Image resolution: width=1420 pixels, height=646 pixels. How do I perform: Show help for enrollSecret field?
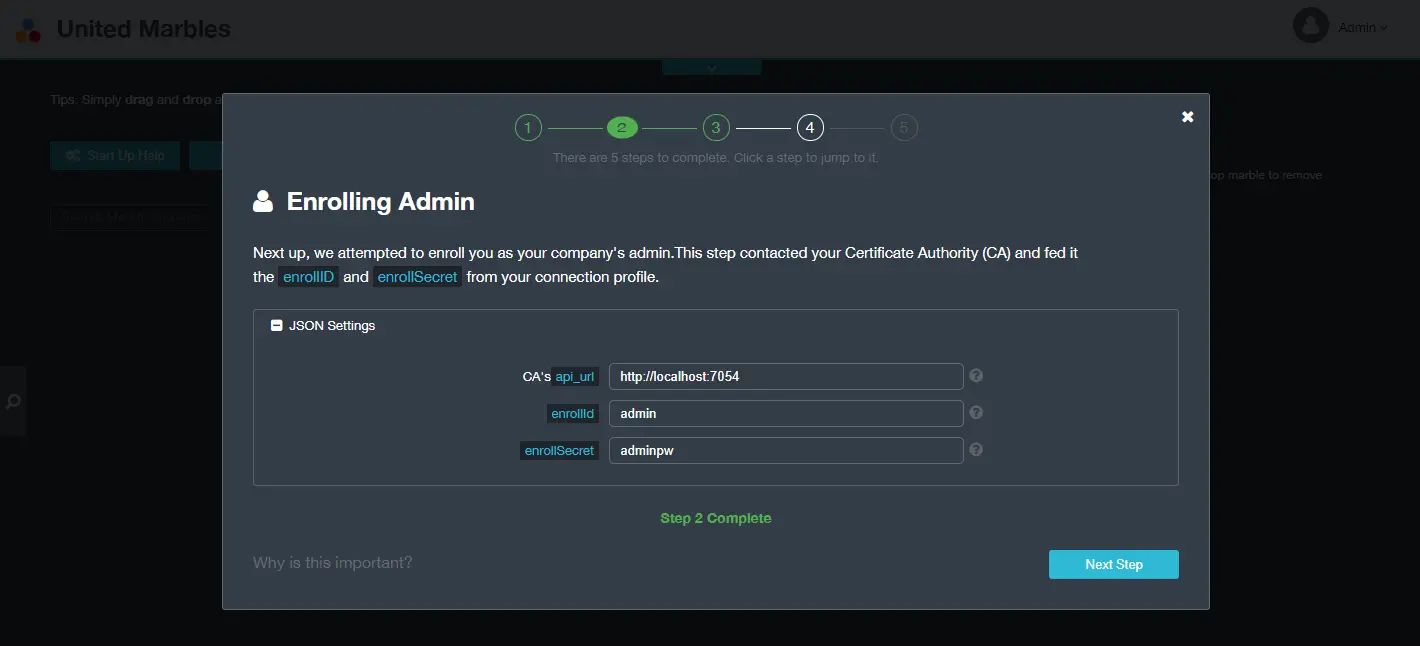click(x=976, y=450)
